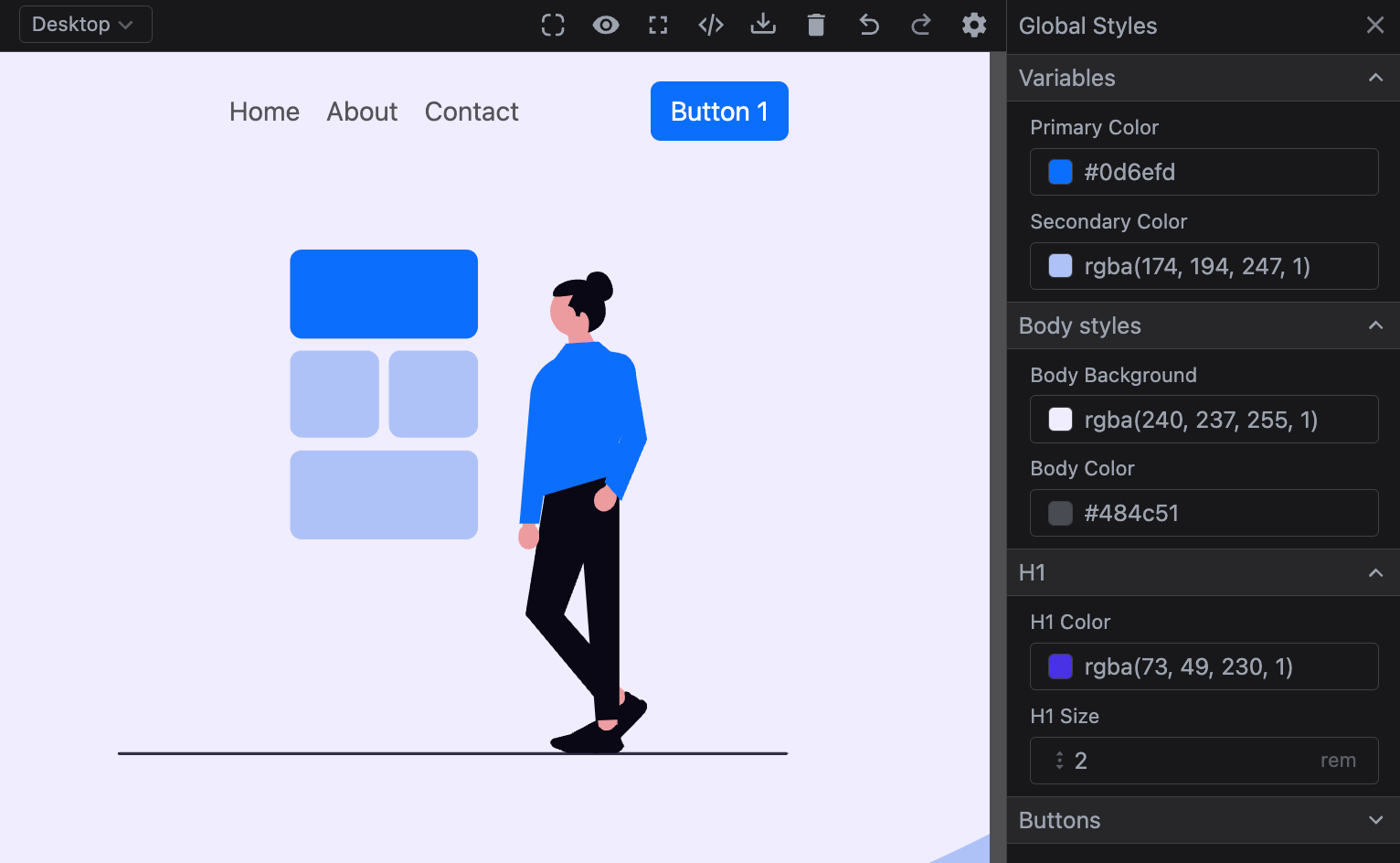The image size is (1400, 863).
Task: Open the code viewer icon
Action: (x=711, y=25)
